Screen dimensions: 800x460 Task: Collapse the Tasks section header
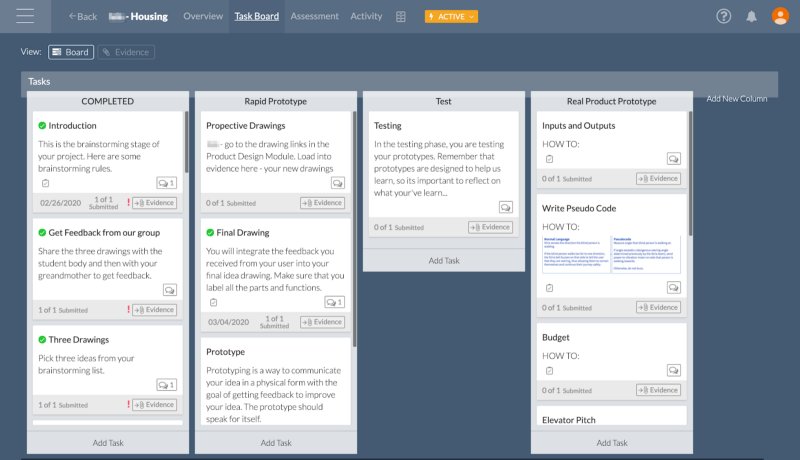(x=399, y=82)
